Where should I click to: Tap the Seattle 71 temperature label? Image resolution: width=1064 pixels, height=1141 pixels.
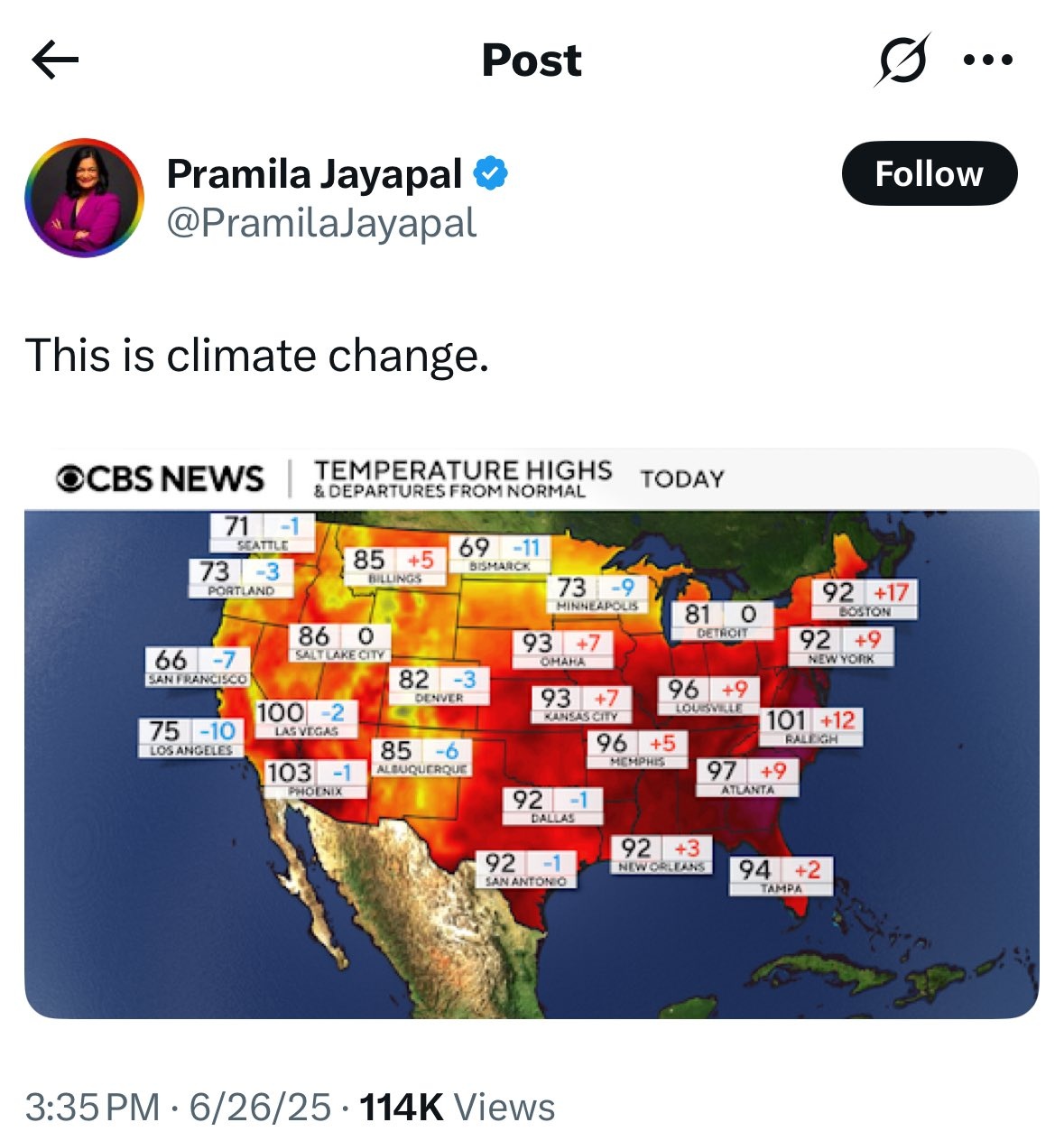[262, 532]
